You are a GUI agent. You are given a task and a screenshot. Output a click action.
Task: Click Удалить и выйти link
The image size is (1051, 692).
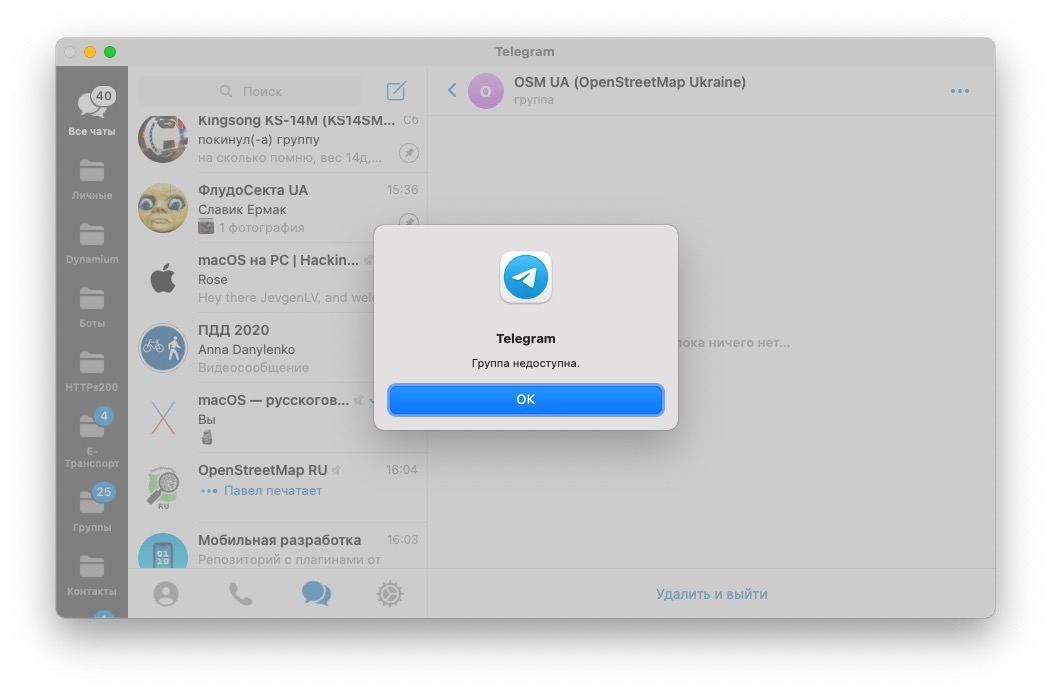(x=712, y=594)
